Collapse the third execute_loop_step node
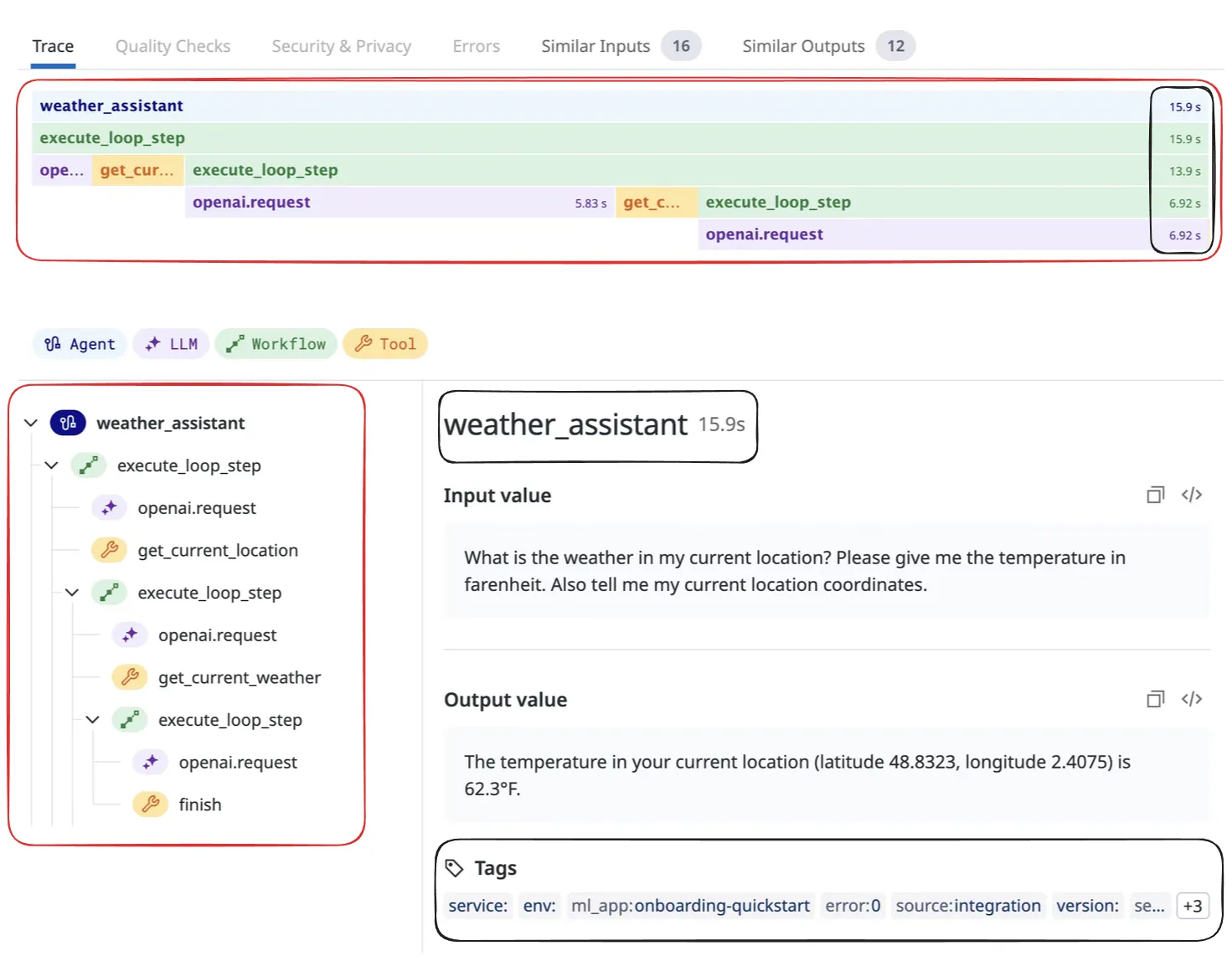This screenshot has width=1232, height=961. (x=92, y=720)
